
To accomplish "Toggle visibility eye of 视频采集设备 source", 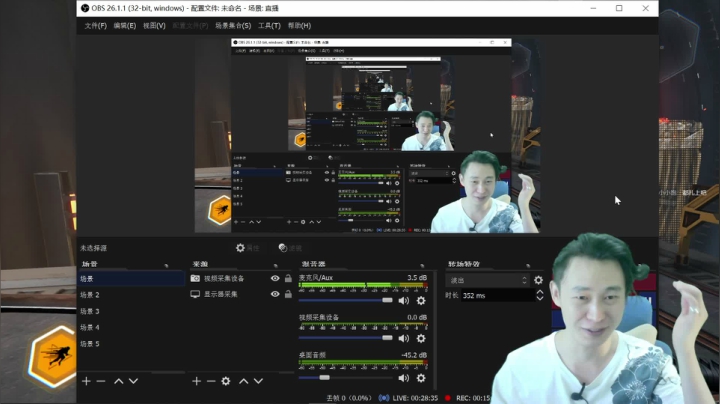I will click(275, 278).
